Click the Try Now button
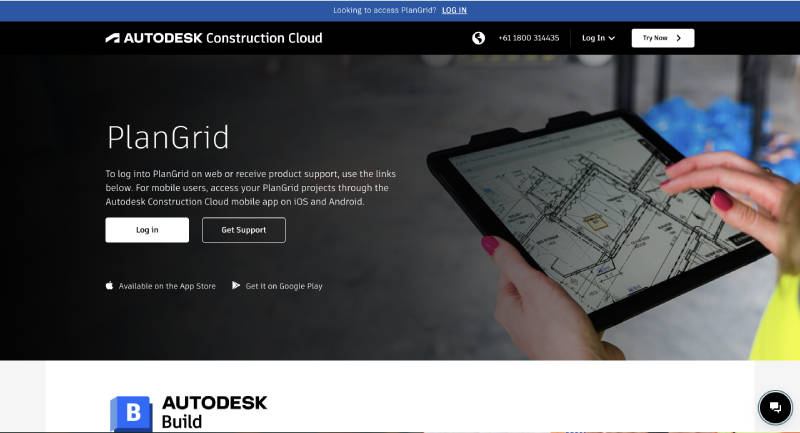Image resolution: width=800 pixels, height=433 pixels. coord(661,38)
